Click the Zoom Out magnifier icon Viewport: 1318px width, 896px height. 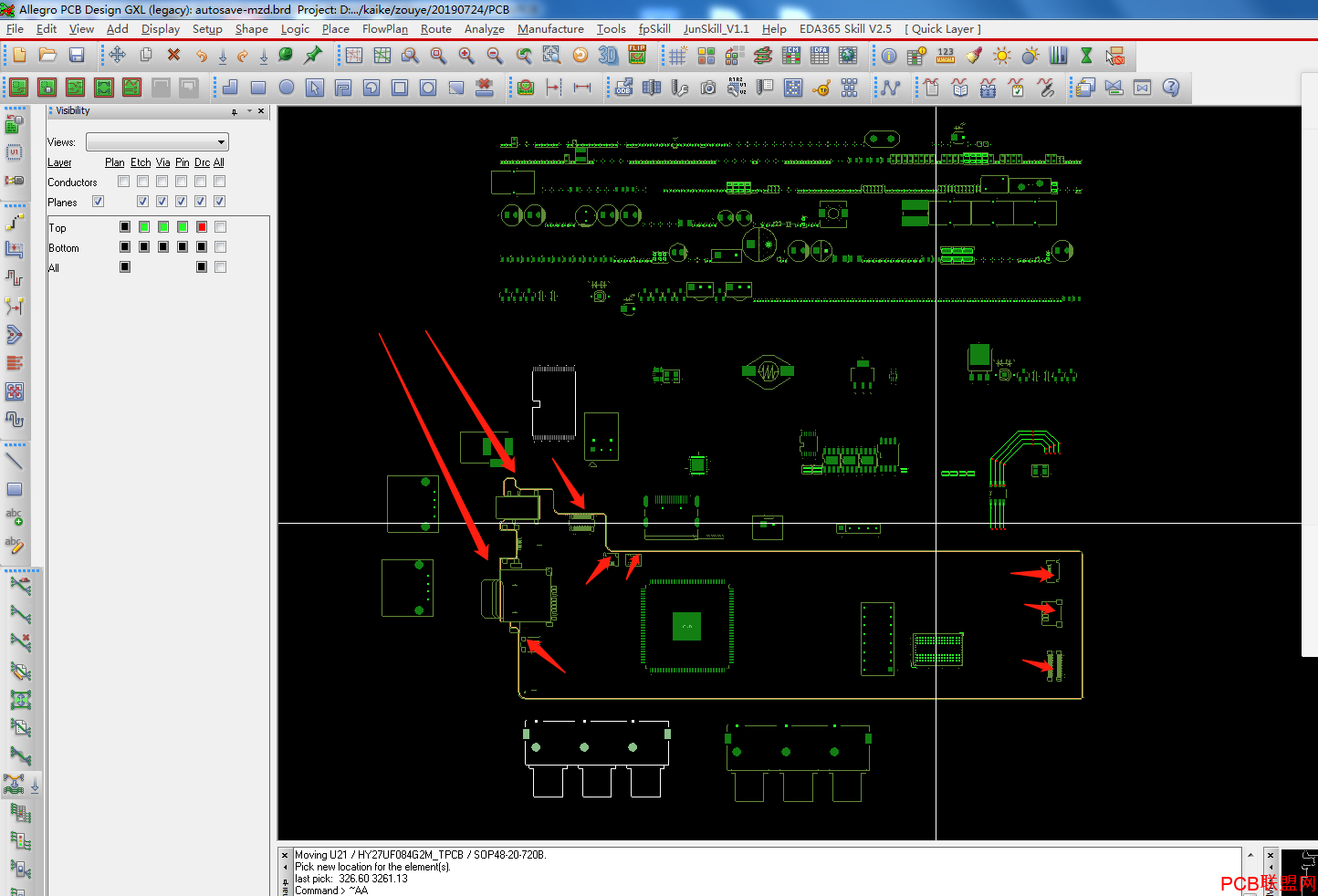click(x=495, y=56)
